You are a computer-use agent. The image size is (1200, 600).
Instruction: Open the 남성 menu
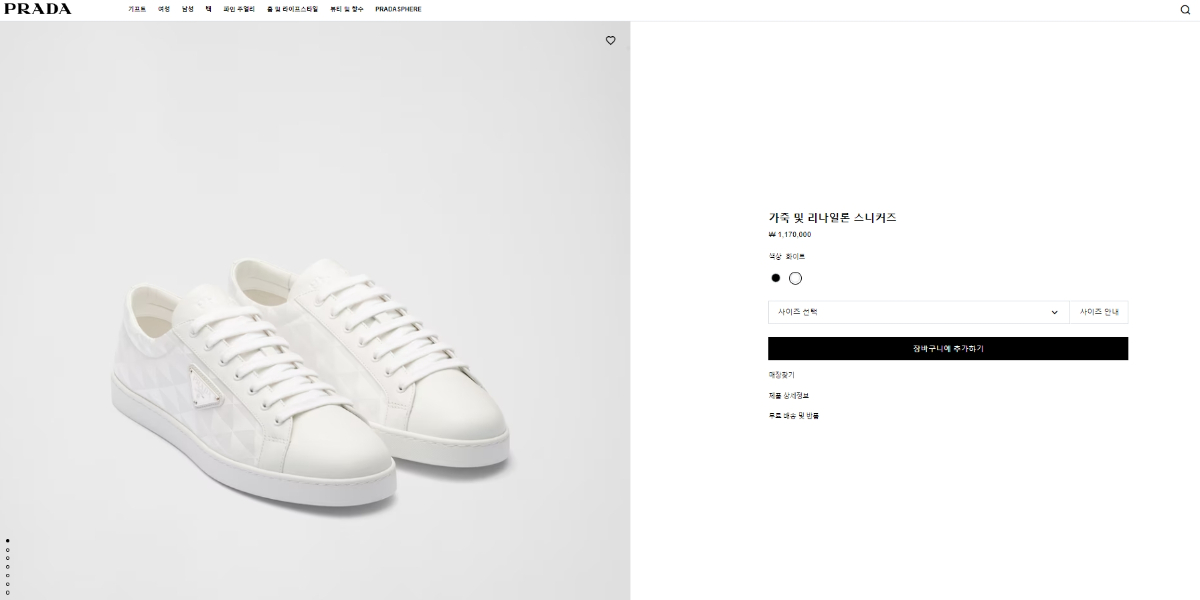188,9
